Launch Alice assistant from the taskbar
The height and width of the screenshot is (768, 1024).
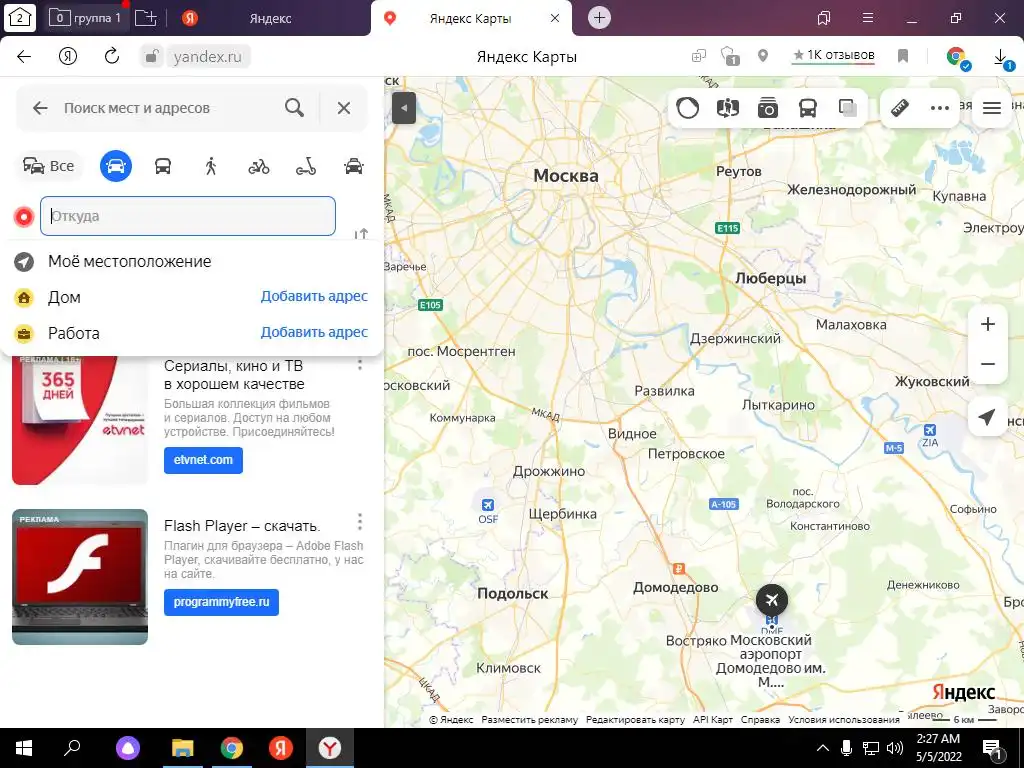[128, 748]
